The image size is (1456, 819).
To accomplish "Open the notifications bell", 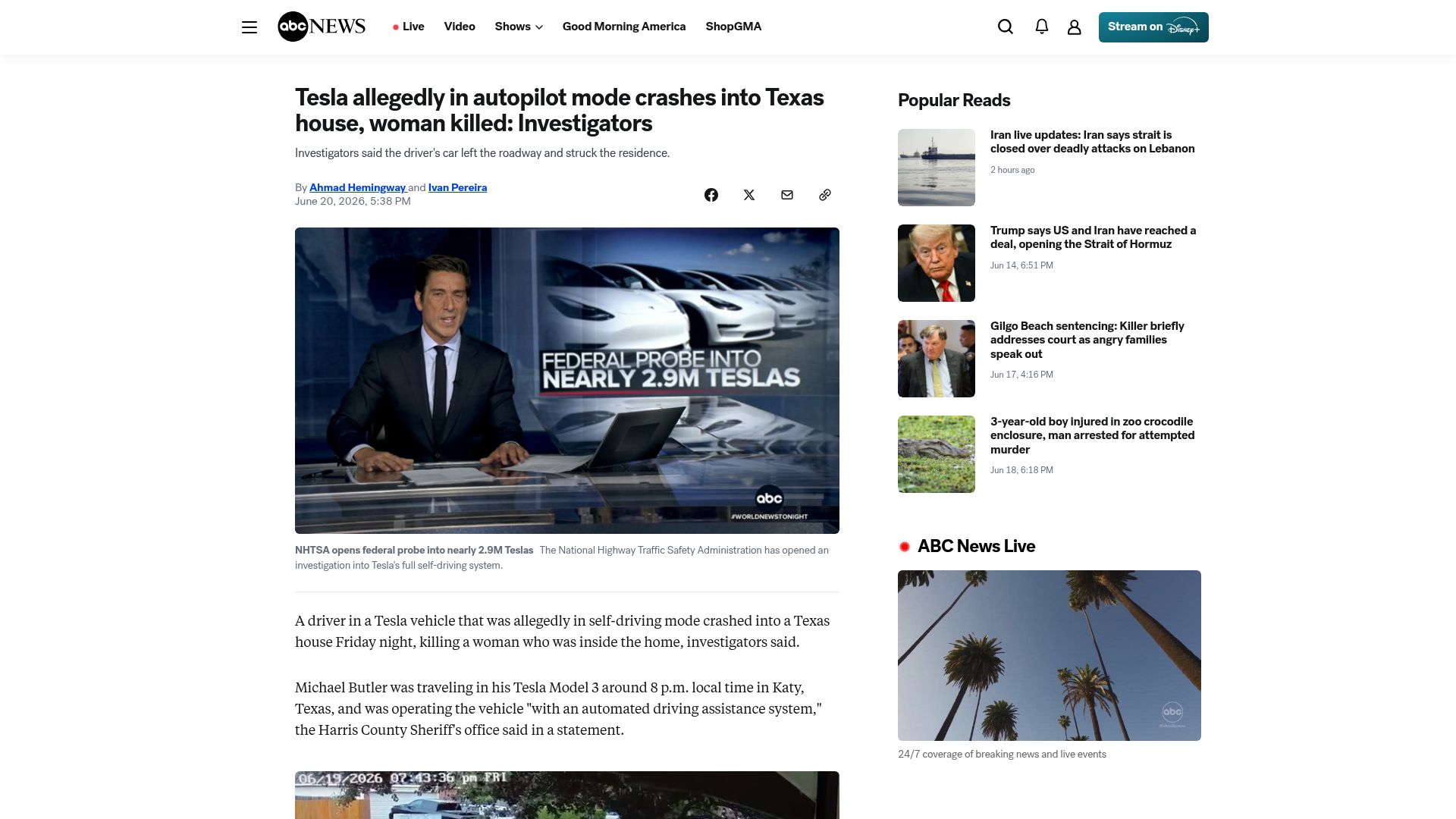I will click(1042, 27).
